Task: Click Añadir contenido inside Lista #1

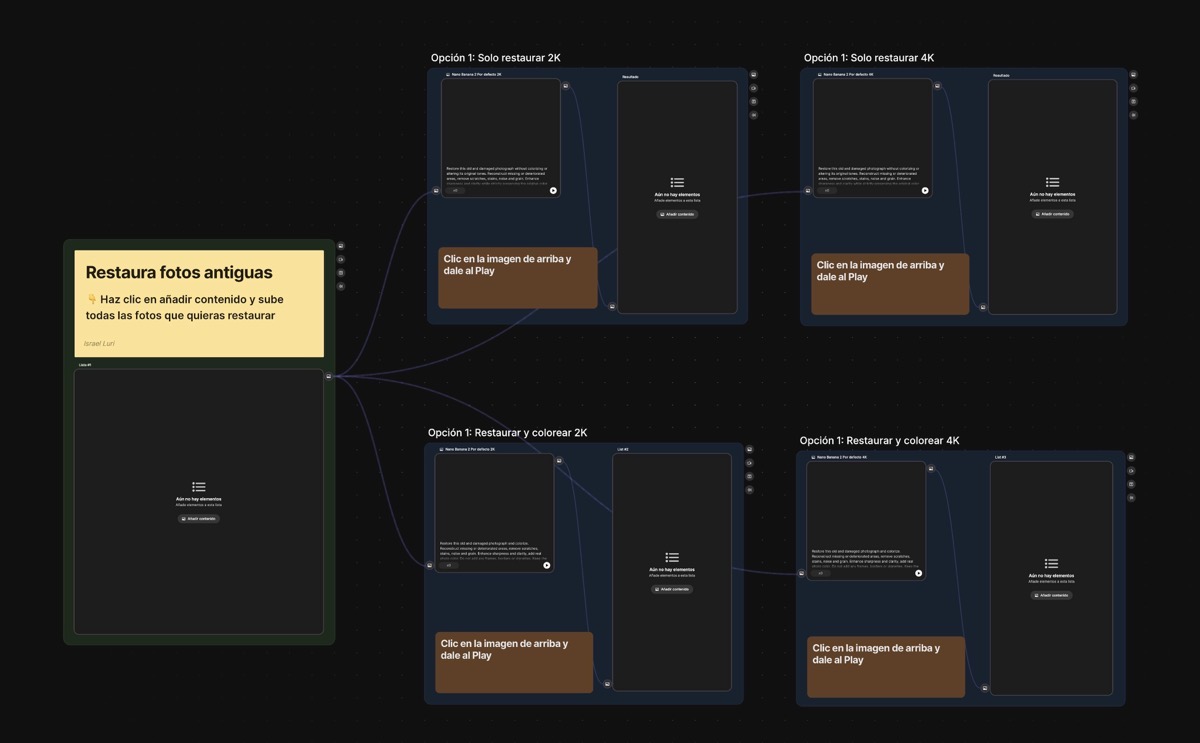Action: [x=197, y=518]
